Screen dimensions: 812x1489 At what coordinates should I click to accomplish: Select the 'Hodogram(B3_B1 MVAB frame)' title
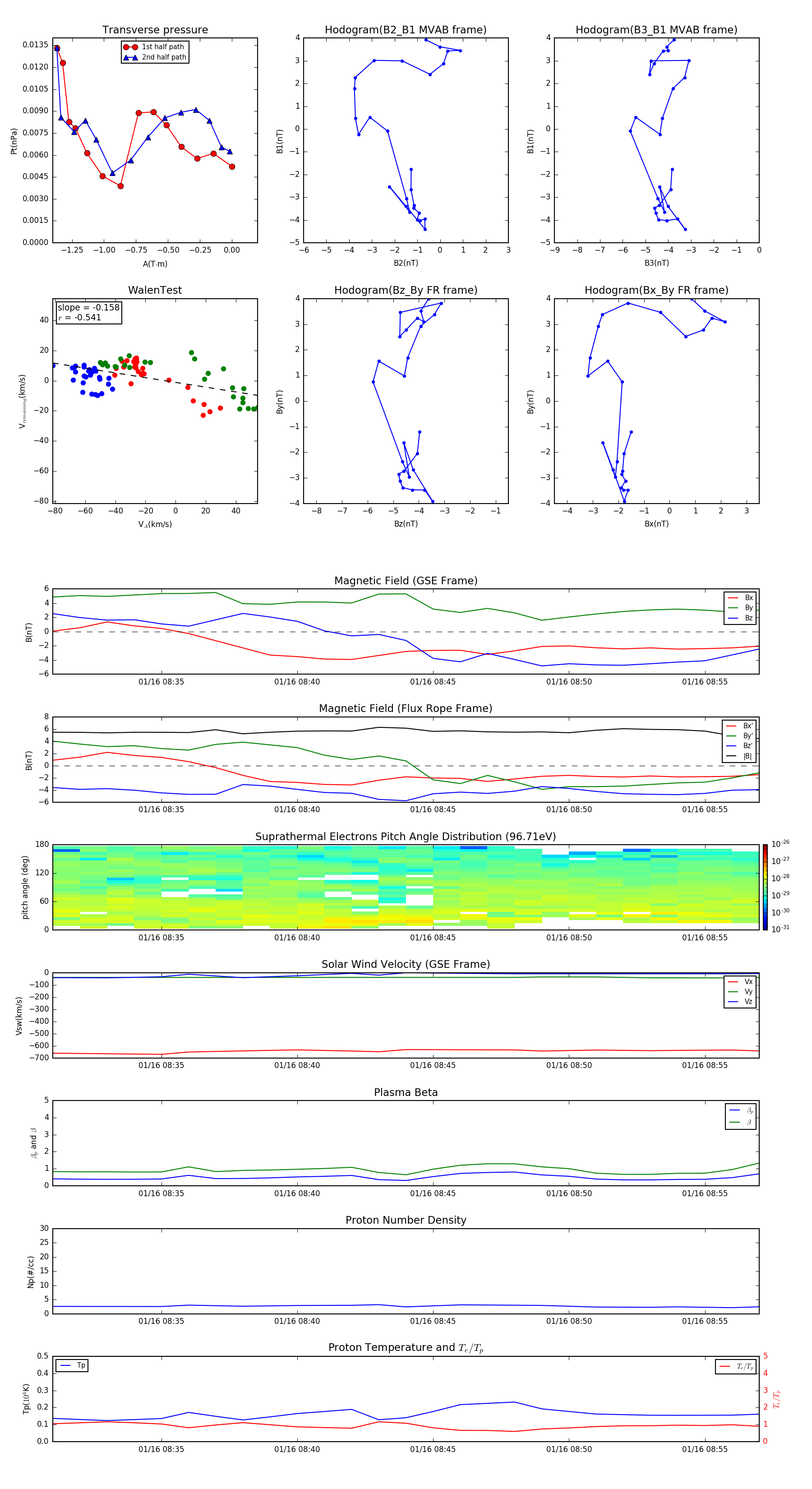[x=656, y=29]
